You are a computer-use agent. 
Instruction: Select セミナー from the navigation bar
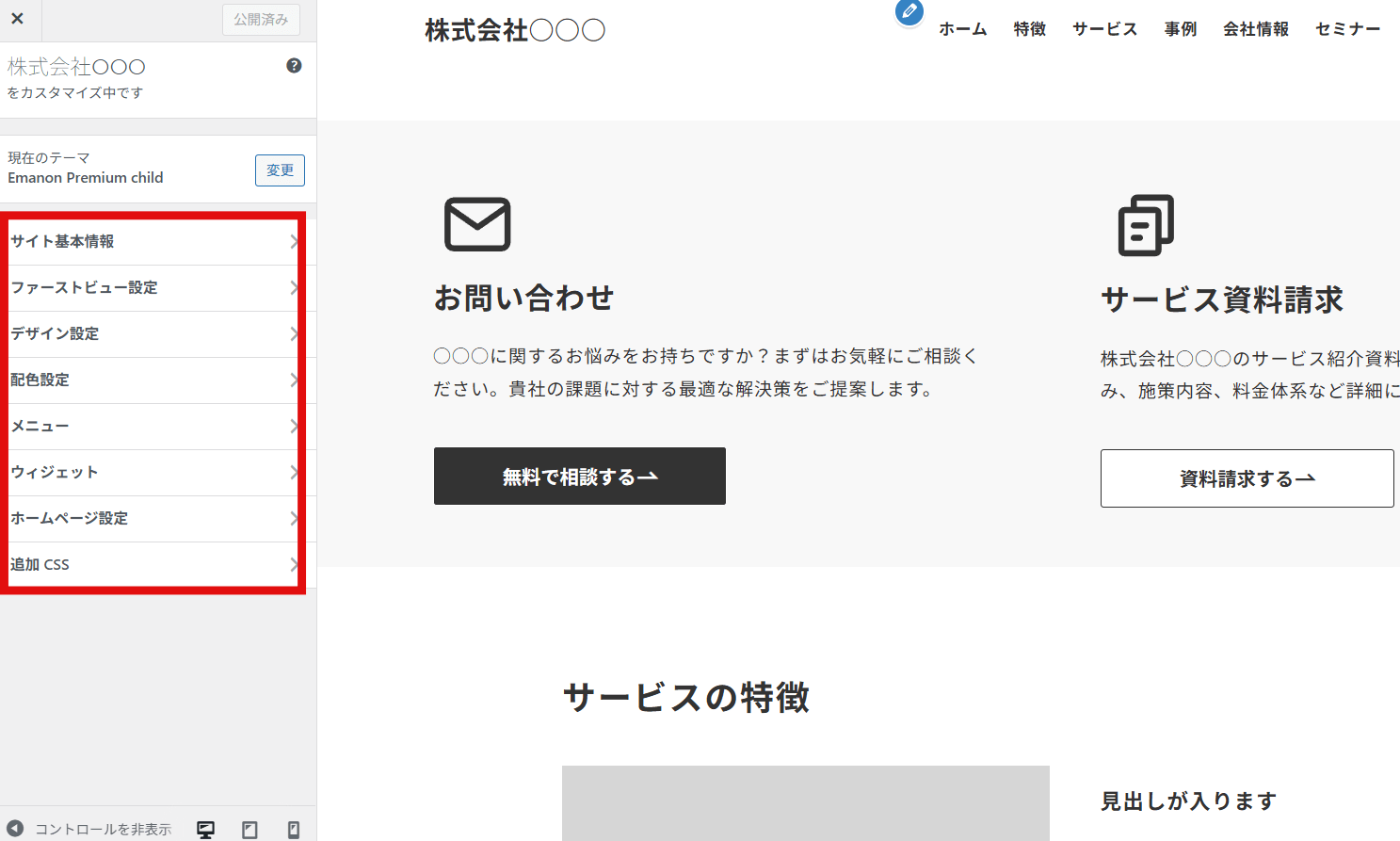(x=1347, y=29)
